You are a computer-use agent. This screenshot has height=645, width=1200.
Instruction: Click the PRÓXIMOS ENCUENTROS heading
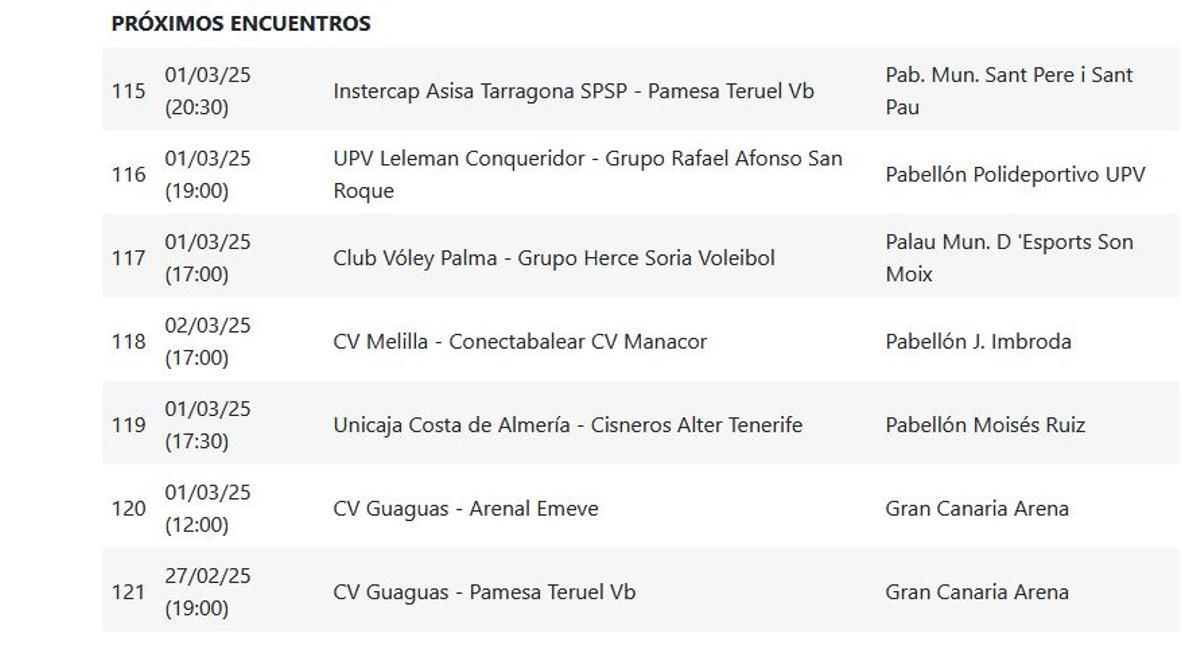[241, 24]
